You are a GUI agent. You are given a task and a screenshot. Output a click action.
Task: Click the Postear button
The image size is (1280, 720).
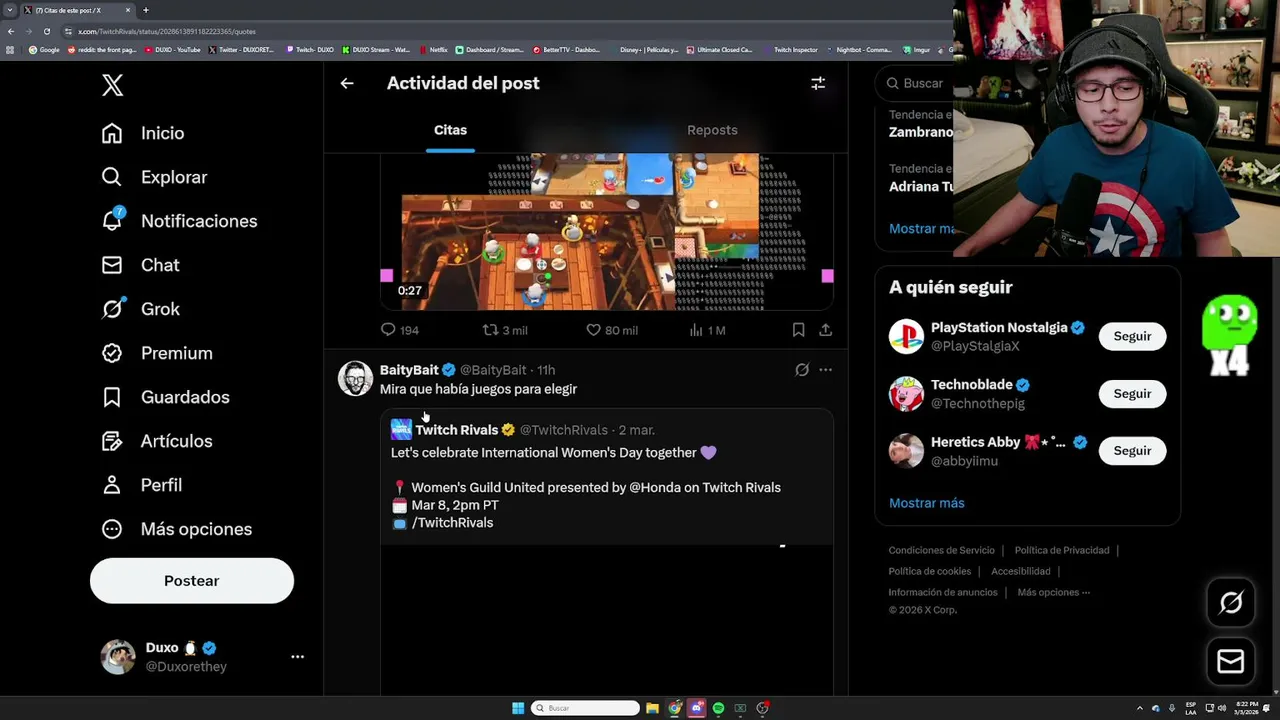pyautogui.click(x=192, y=581)
